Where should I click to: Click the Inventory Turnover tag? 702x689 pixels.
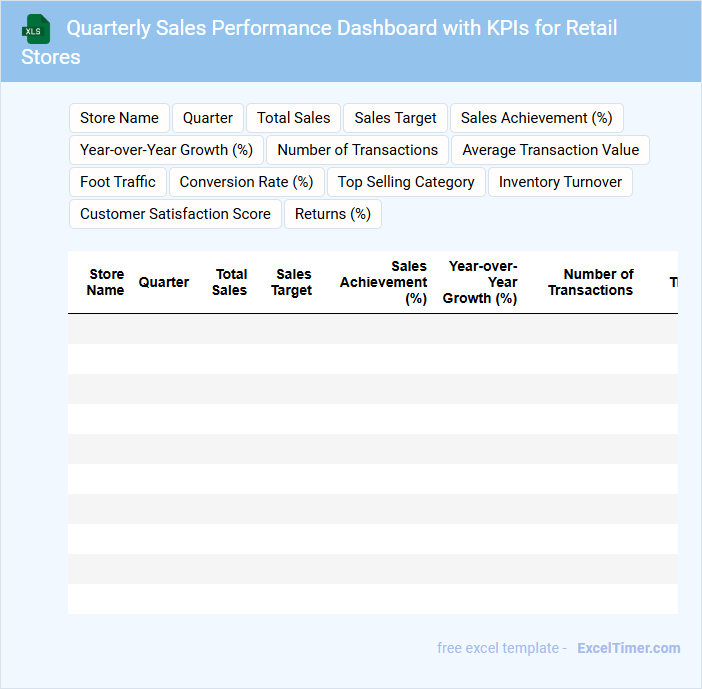click(560, 182)
